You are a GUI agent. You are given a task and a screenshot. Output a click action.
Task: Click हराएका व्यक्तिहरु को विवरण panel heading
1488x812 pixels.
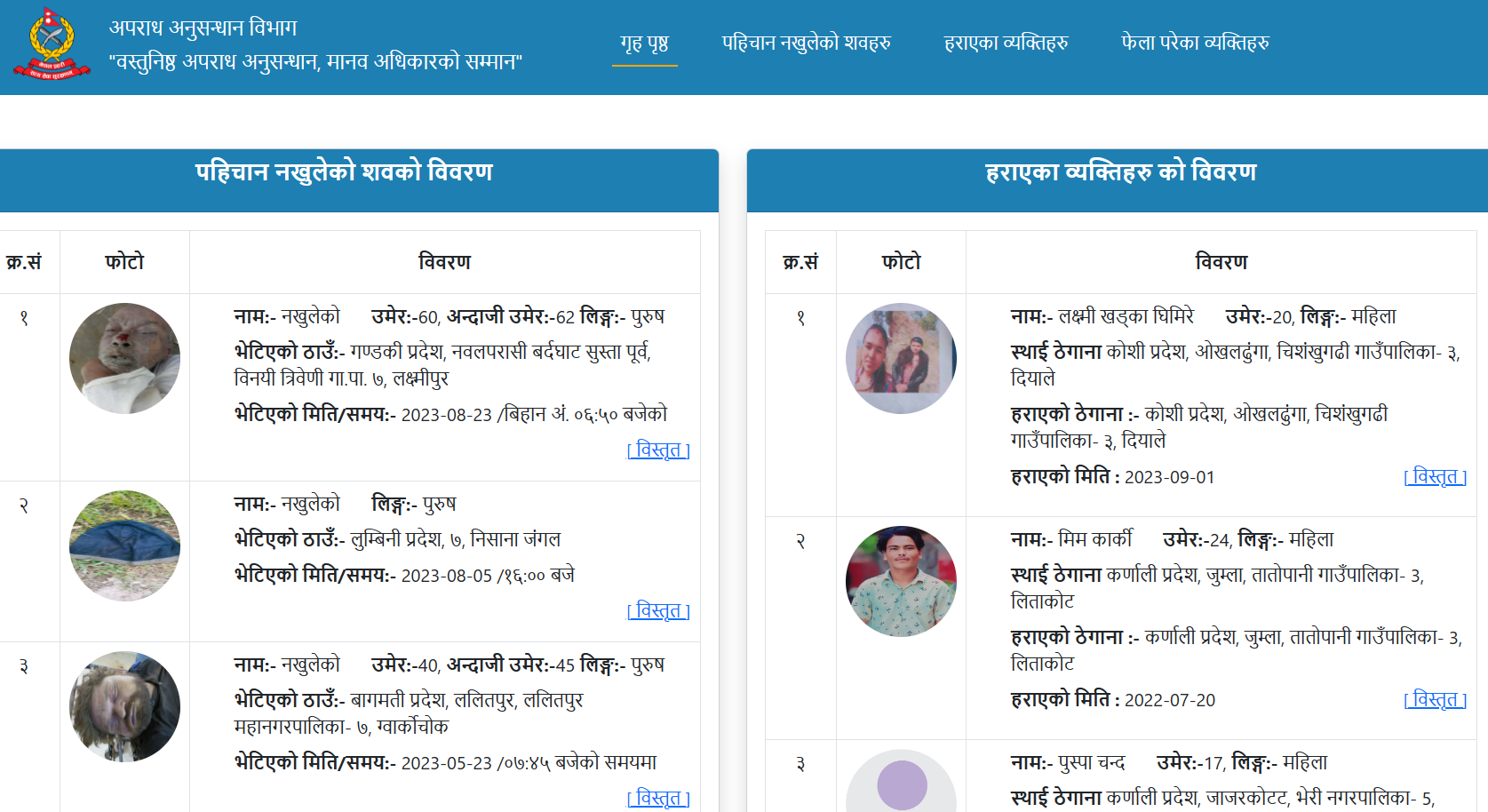[1121, 171]
